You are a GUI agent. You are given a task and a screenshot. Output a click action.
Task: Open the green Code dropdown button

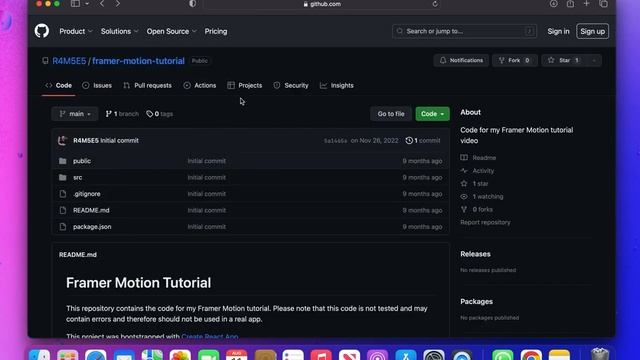(x=432, y=114)
